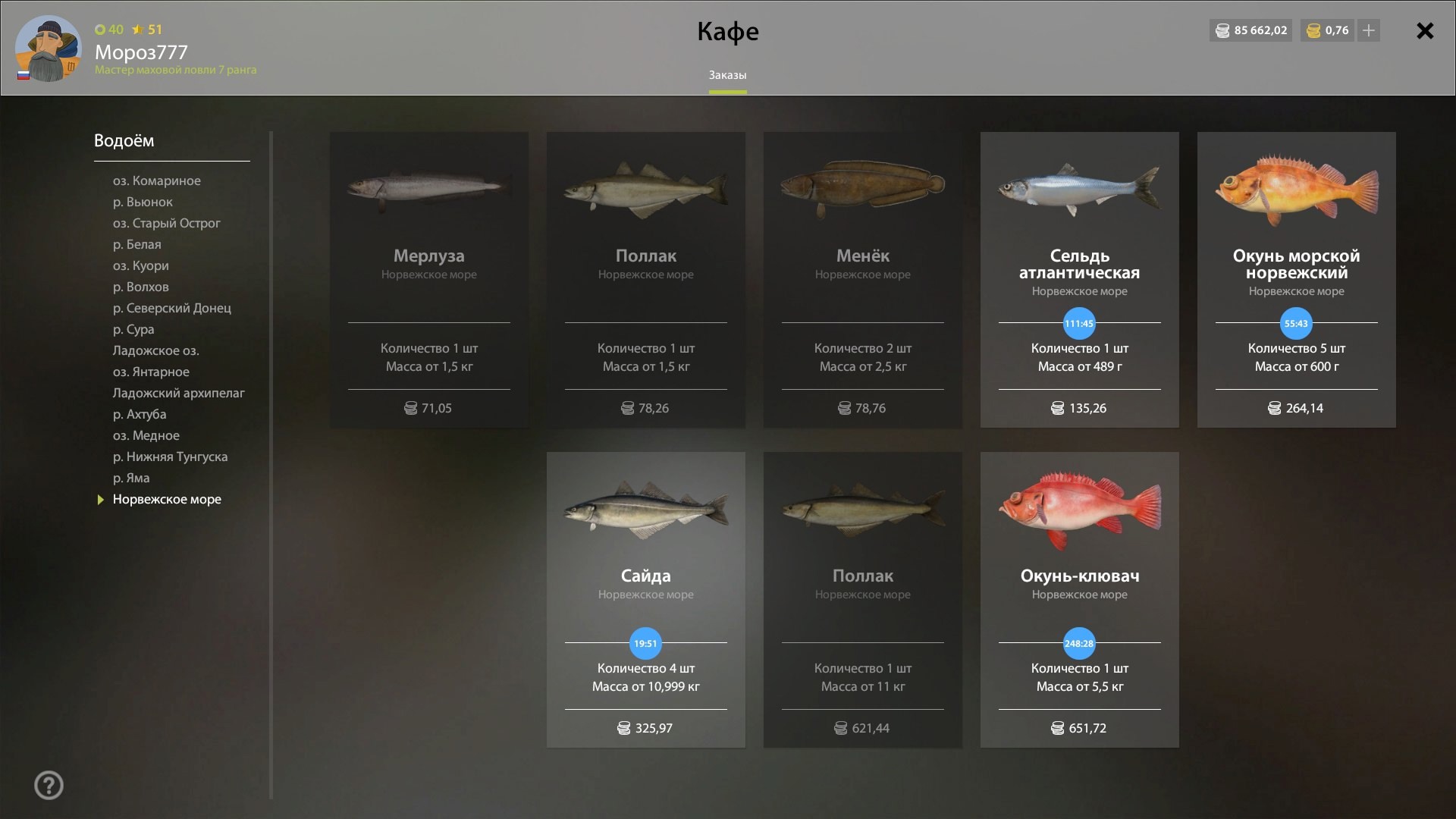Click the player avatar portrait

pos(49,49)
